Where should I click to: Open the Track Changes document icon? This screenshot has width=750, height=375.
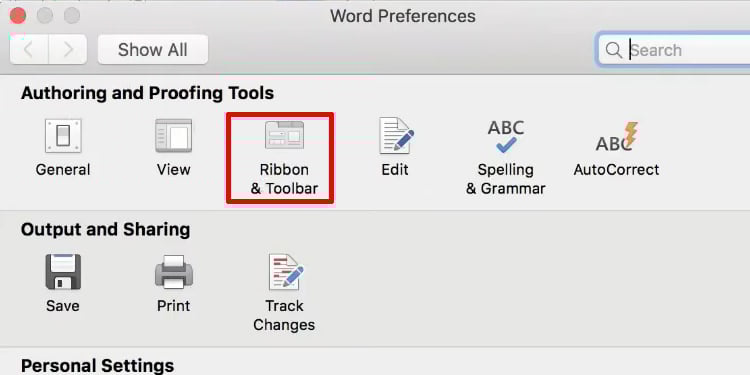tap(286, 272)
